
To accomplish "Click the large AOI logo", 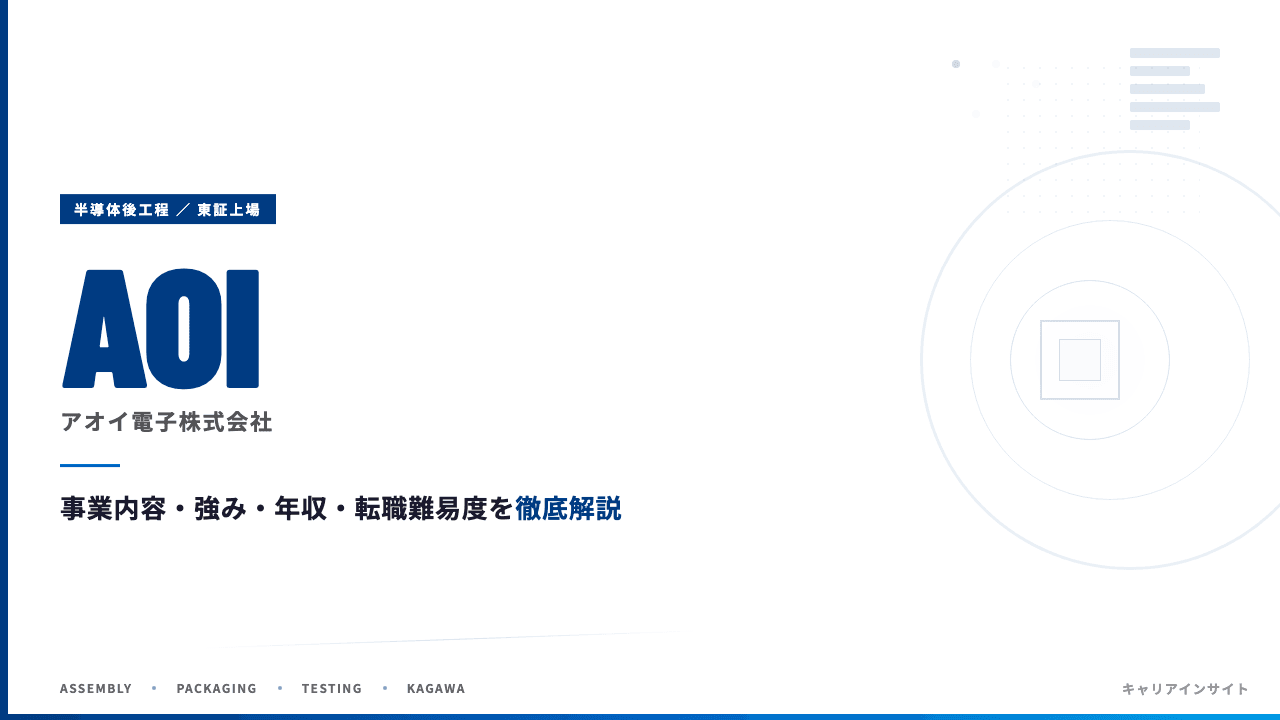I will point(161,329).
